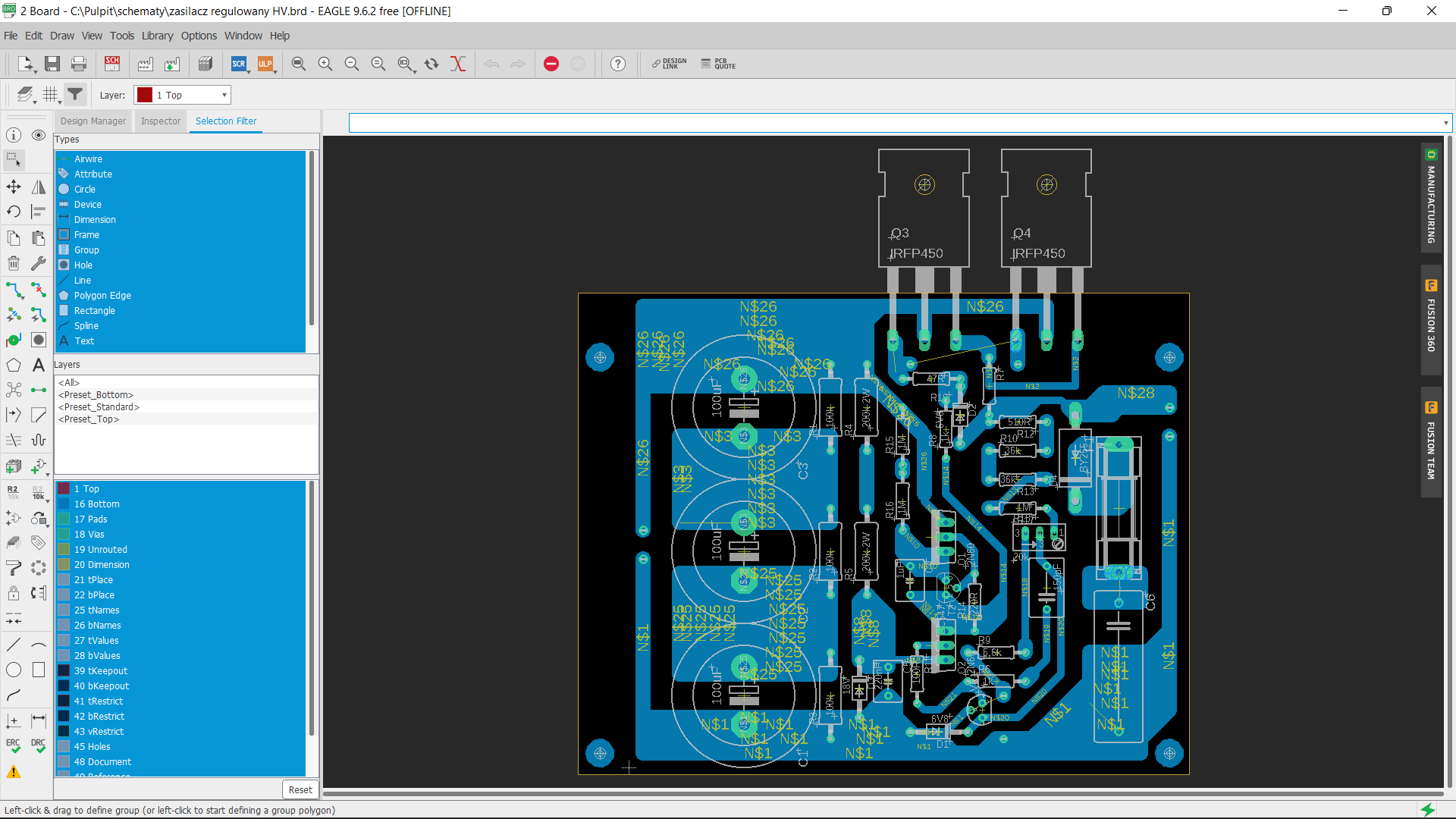1456x819 pixels.
Task: Open the Library menu
Action: (x=157, y=36)
